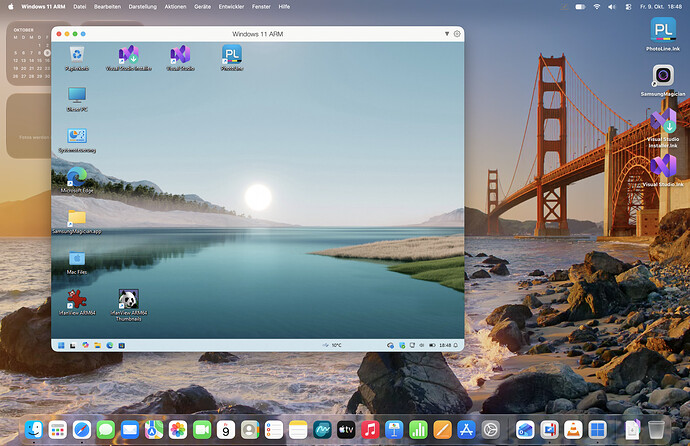This screenshot has width=690, height=446.
Task: Open App Store in the Dock
Action: tap(466, 430)
